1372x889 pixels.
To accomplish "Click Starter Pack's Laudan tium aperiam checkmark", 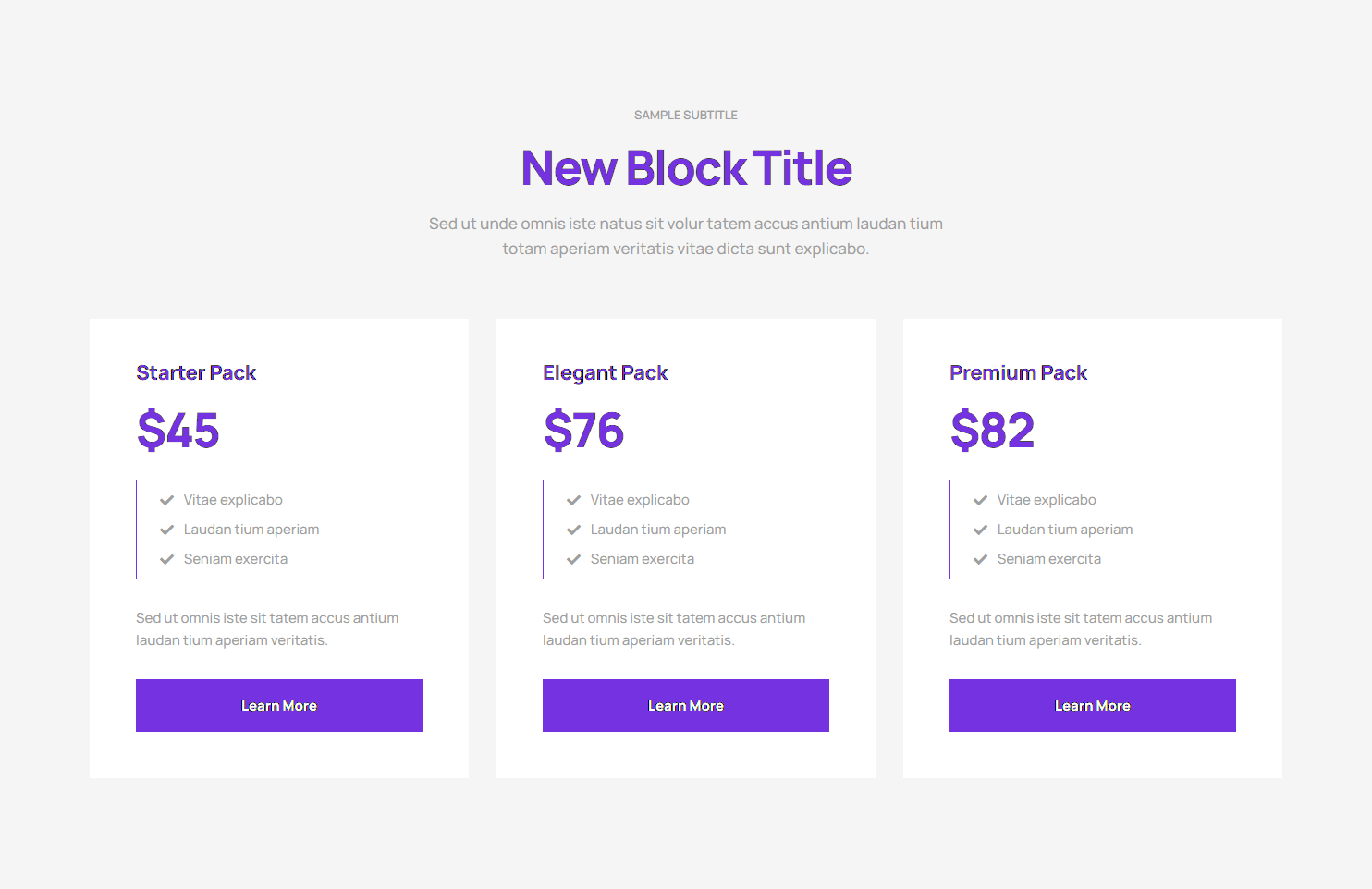I will pos(167,530).
